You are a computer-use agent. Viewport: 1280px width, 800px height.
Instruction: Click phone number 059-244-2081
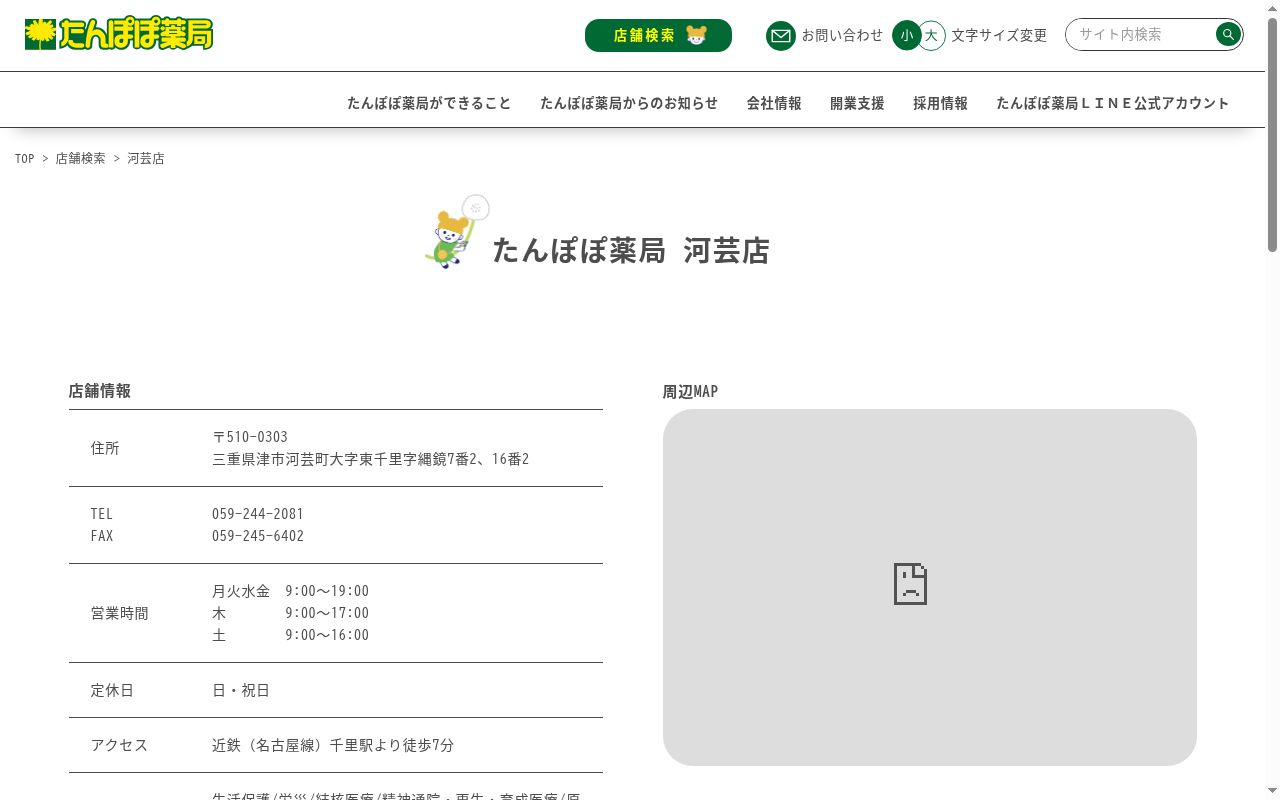click(258, 514)
